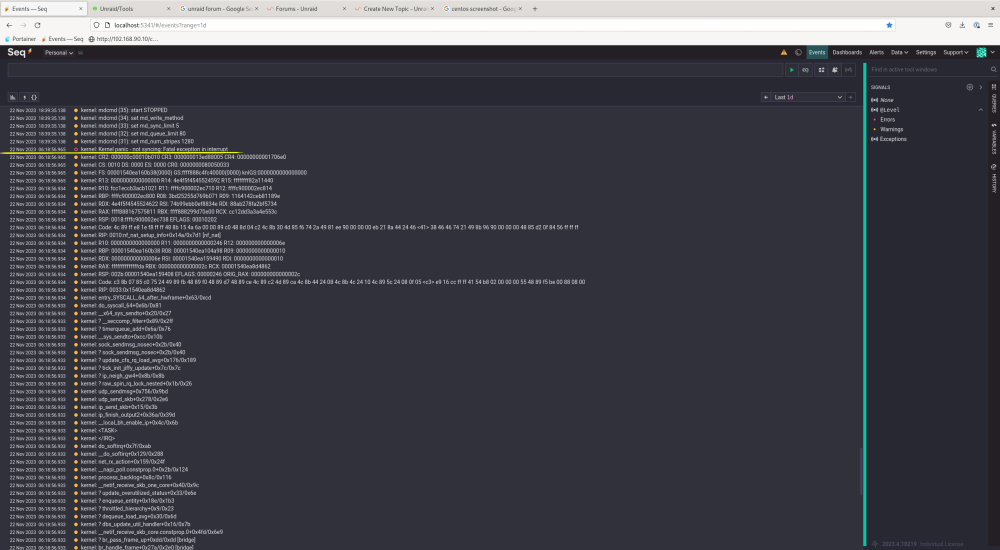The width and height of the screenshot is (1000, 550).
Task: Open the Events — Seq bookmark
Action: pyautogui.click(x=62, y=39)
